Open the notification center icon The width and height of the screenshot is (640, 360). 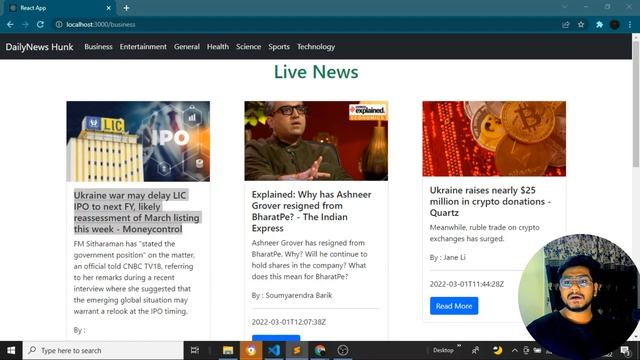625,350
